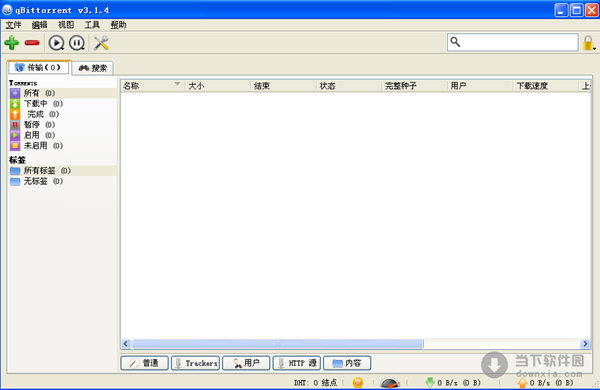Image resolution: width=600 pixels, height=390 pixels.
Task: Click the padlock lock icon
Action: click(588, 43)
